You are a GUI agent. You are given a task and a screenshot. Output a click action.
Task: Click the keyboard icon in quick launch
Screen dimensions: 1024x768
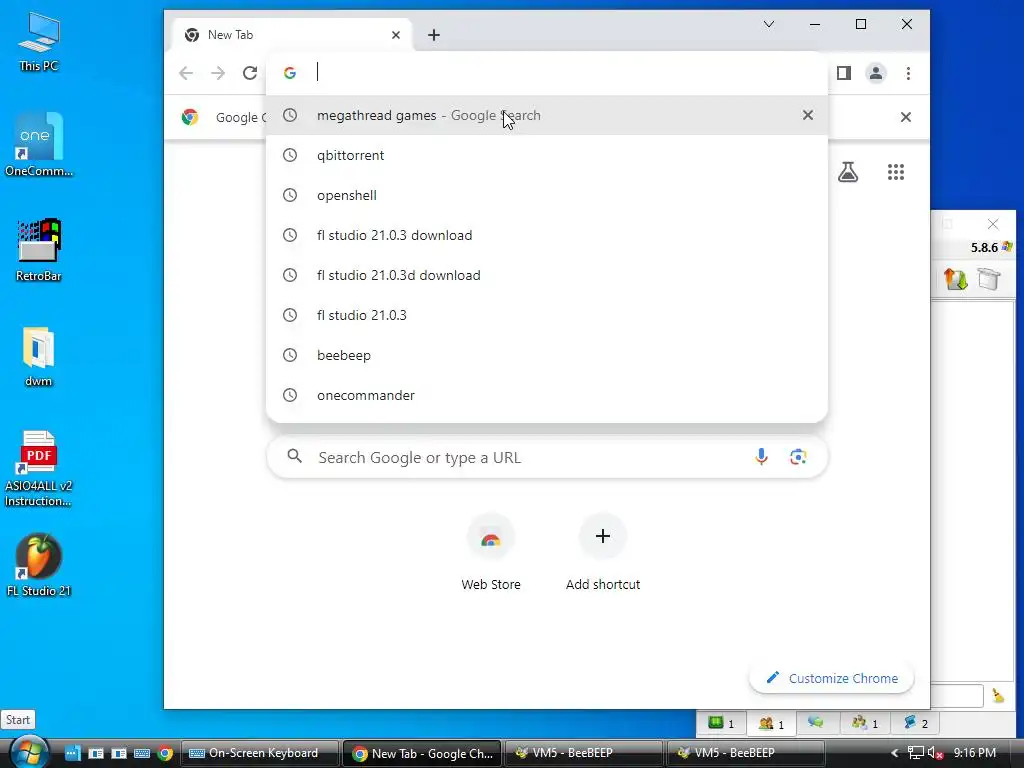click(x=142, y=753)
